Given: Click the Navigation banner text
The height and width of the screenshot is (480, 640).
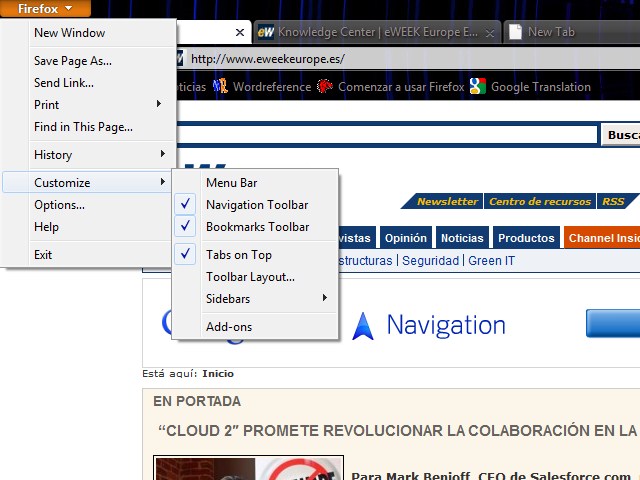Looking at the screenshot, I should [x=446, y=325].
